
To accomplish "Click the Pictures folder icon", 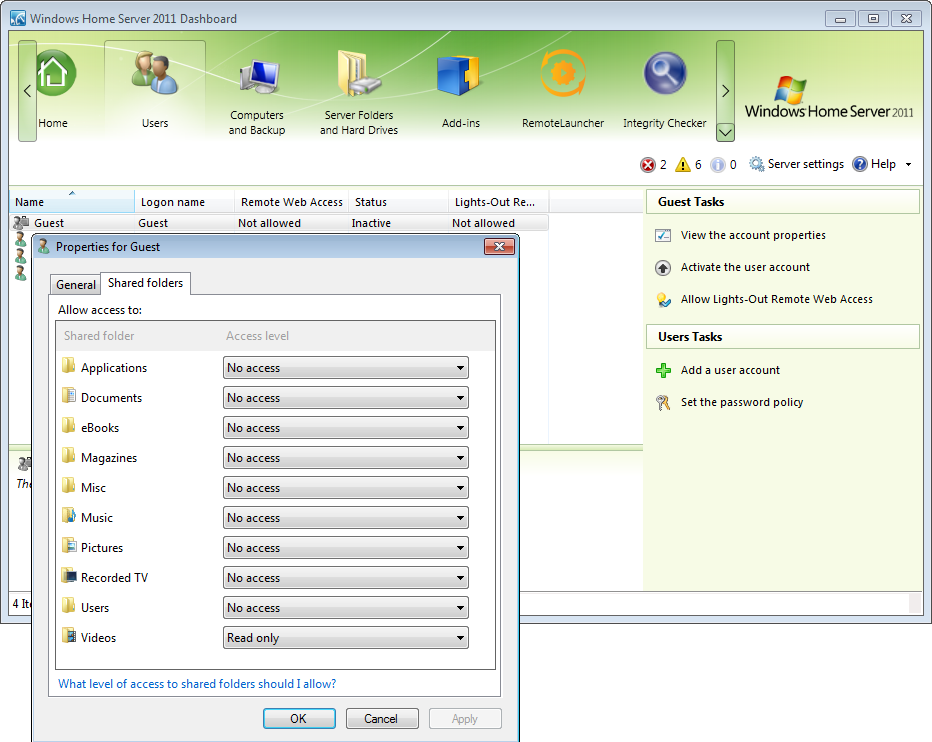I will 69,545.
